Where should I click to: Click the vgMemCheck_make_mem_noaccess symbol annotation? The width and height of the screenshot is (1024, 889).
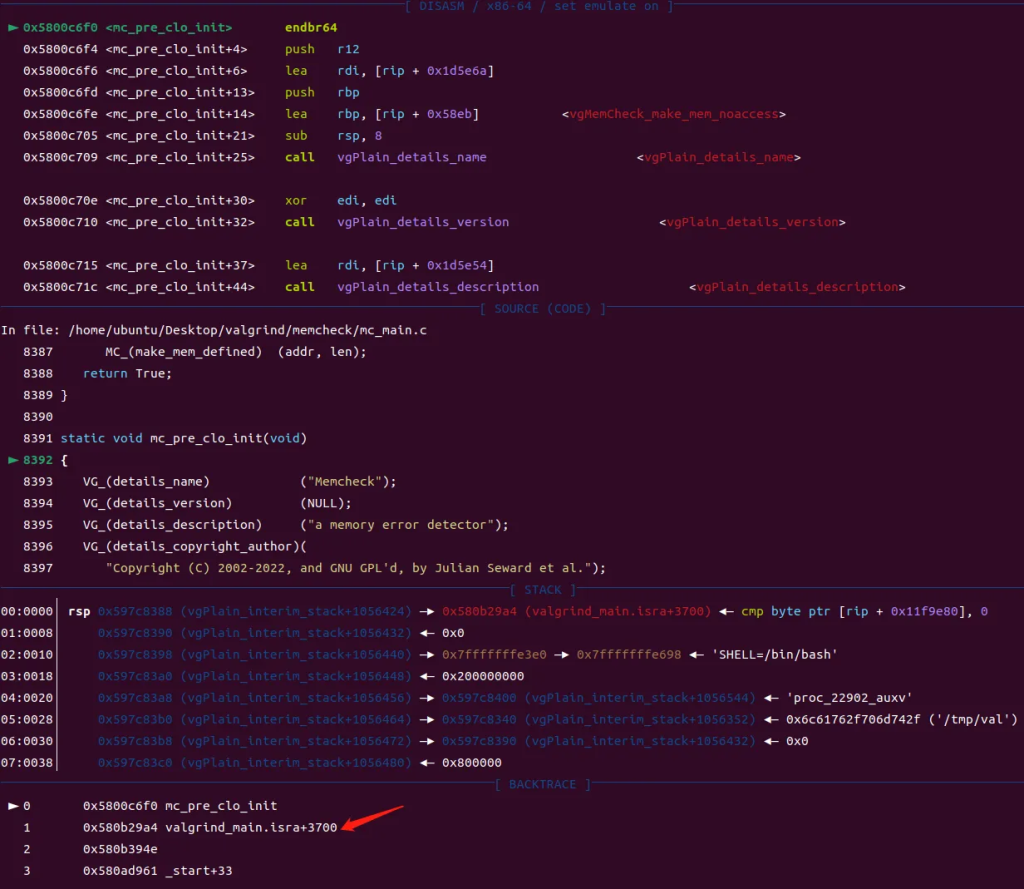673,114
